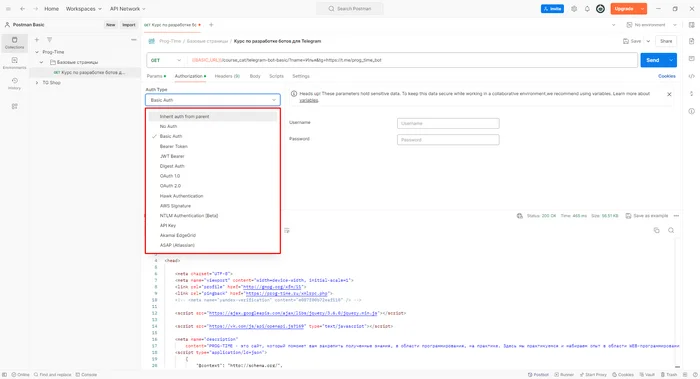The height and width of the screenshot is (379, 700).
Task: Click the Username input field
Action: coord(448,123)
